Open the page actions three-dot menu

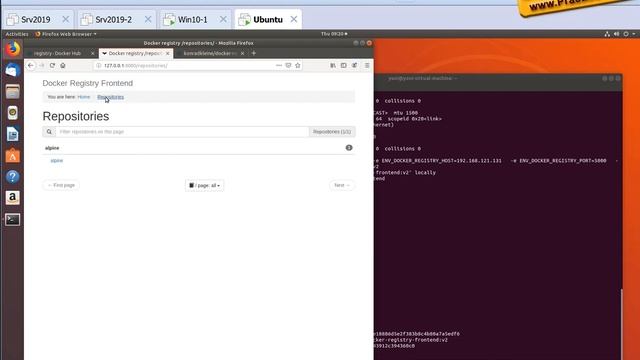279,65
